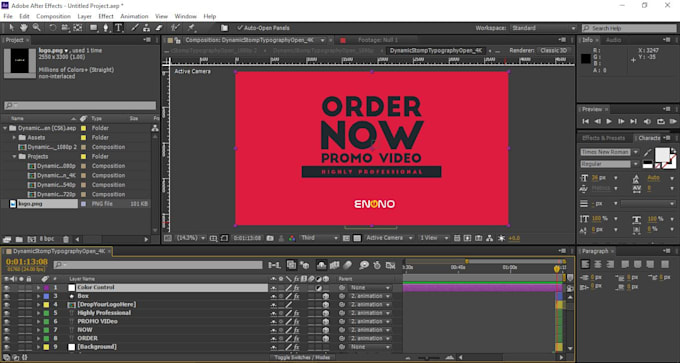The height and width of the screenshot is (363, 680).
Task: Open the Animation menu
Action: [x=134, y=16]
